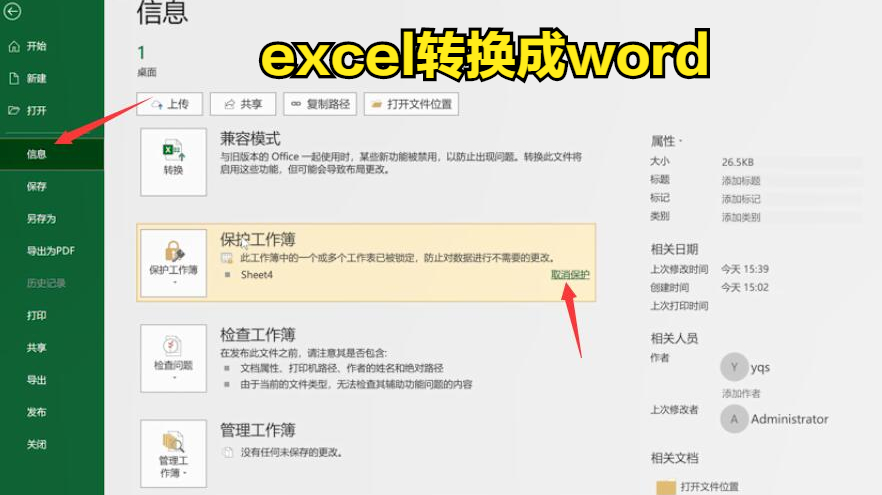
Task: Click the open folder icon beside 打开
Action: [14, 110]
